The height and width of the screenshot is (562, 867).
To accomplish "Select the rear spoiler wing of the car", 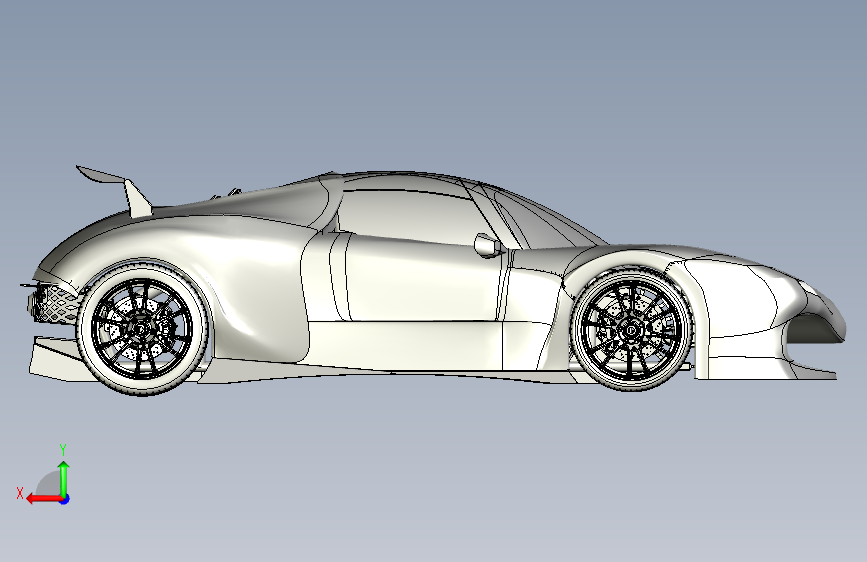I will (x=115, y=190).
